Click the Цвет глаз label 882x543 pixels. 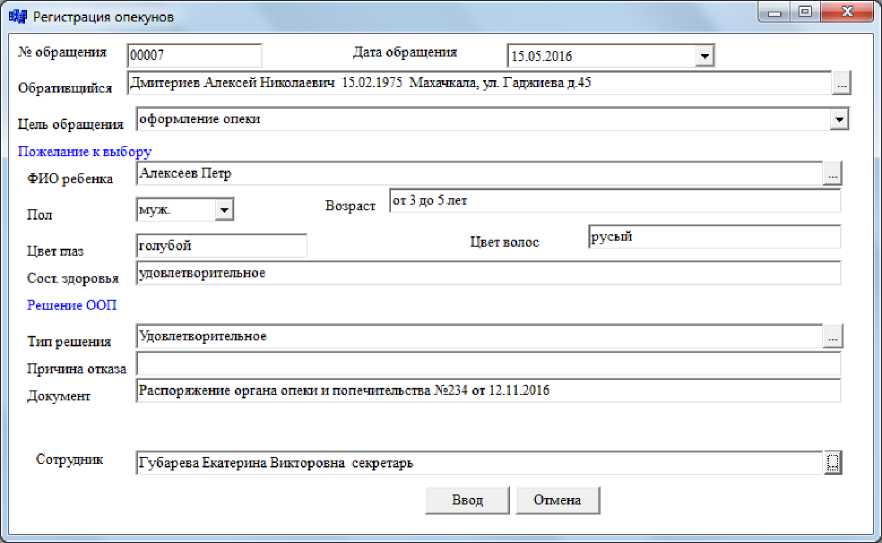click(55, 251)
